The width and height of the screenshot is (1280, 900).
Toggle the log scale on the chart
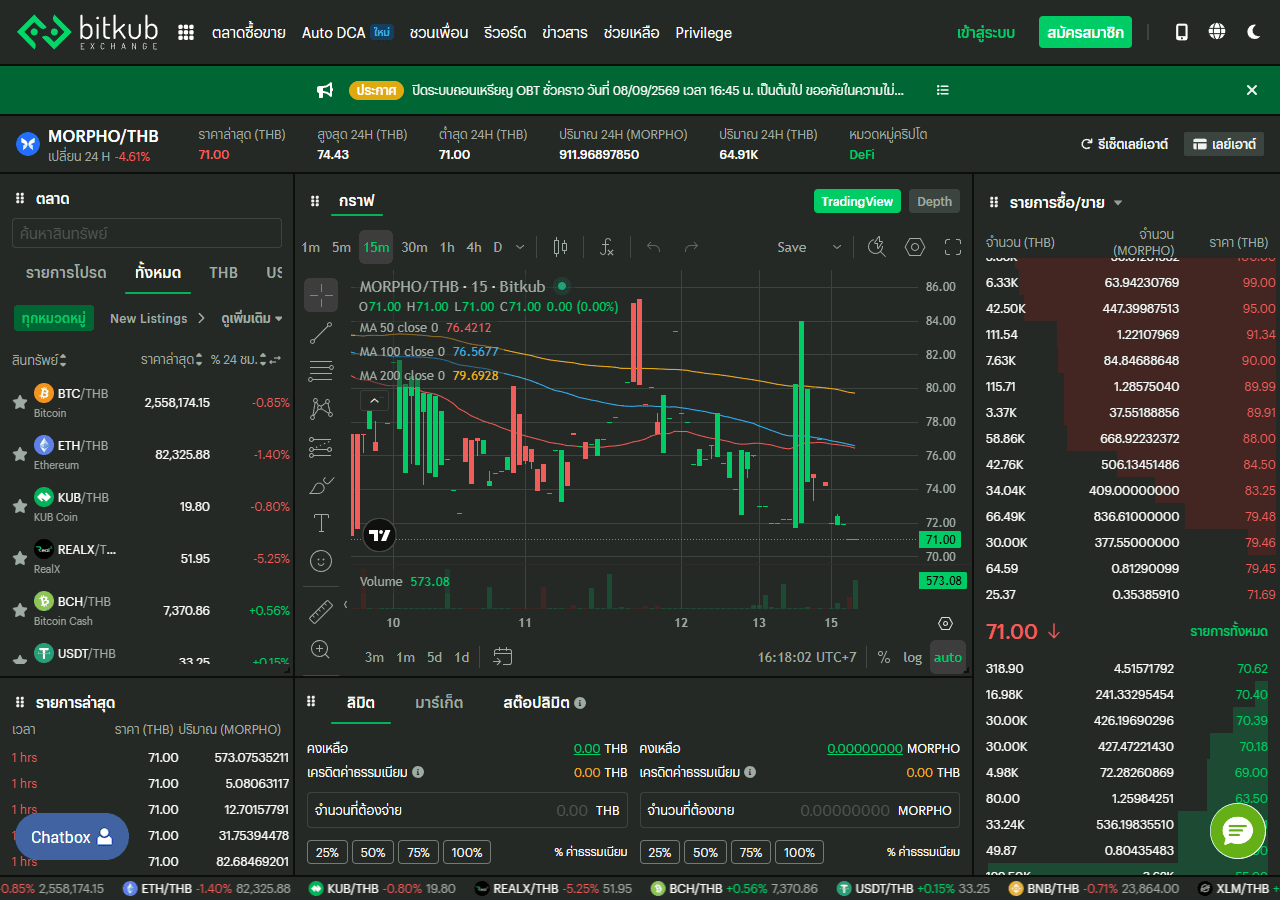912,657
